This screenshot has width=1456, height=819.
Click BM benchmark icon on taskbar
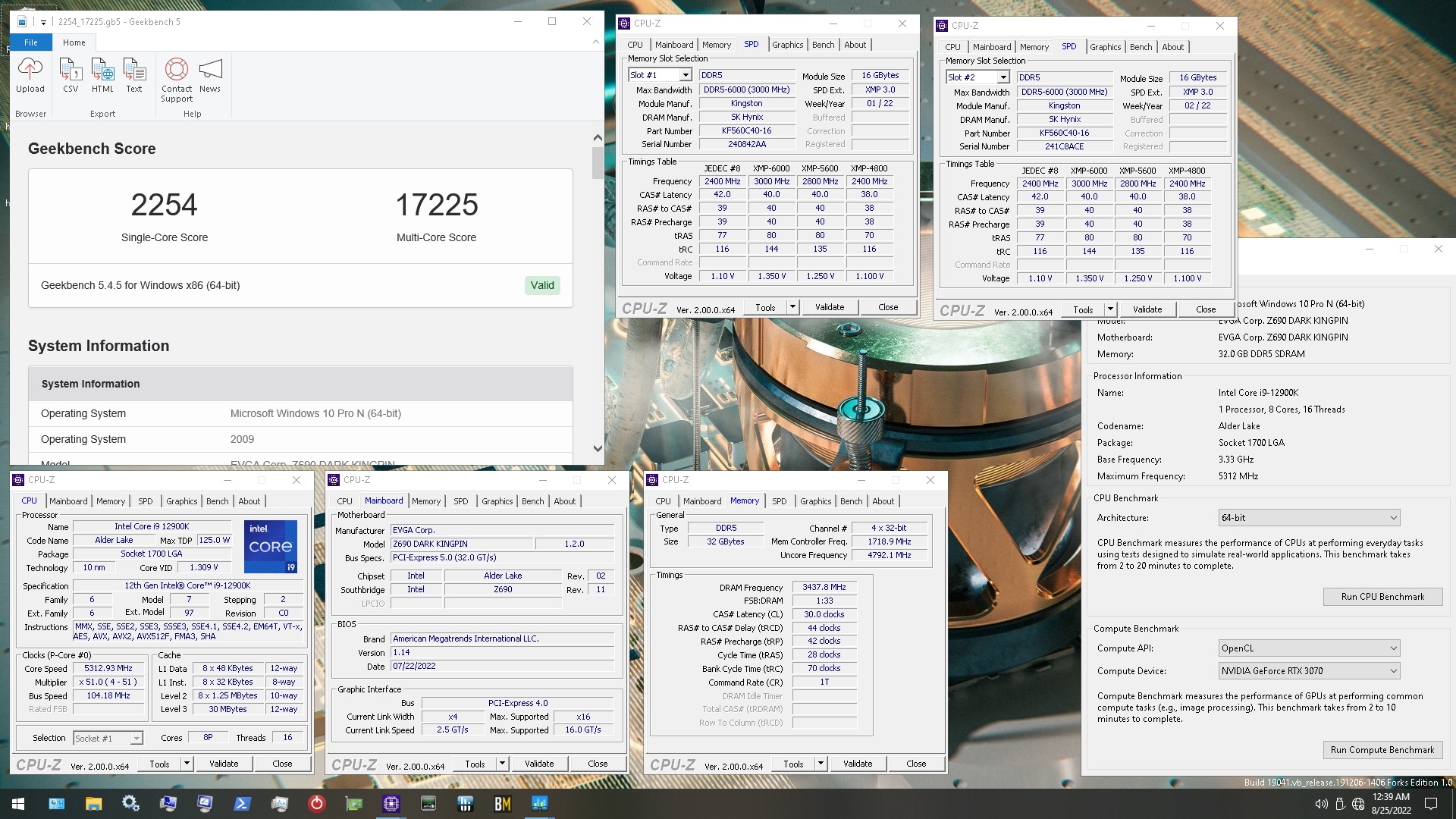point(503,804)
